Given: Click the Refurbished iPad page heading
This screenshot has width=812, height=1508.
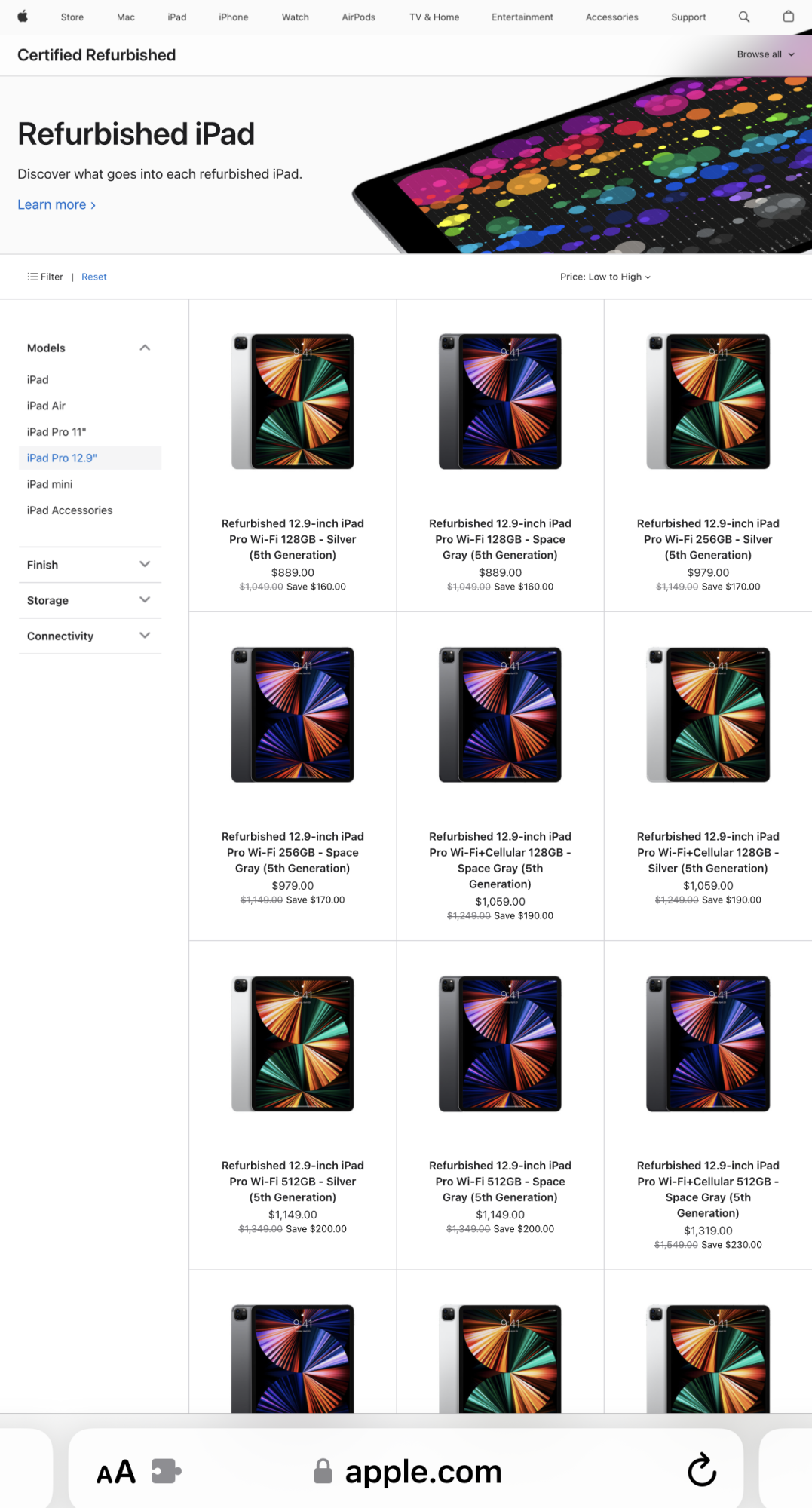Looking at the screenshot, I should tap(136, 134).
